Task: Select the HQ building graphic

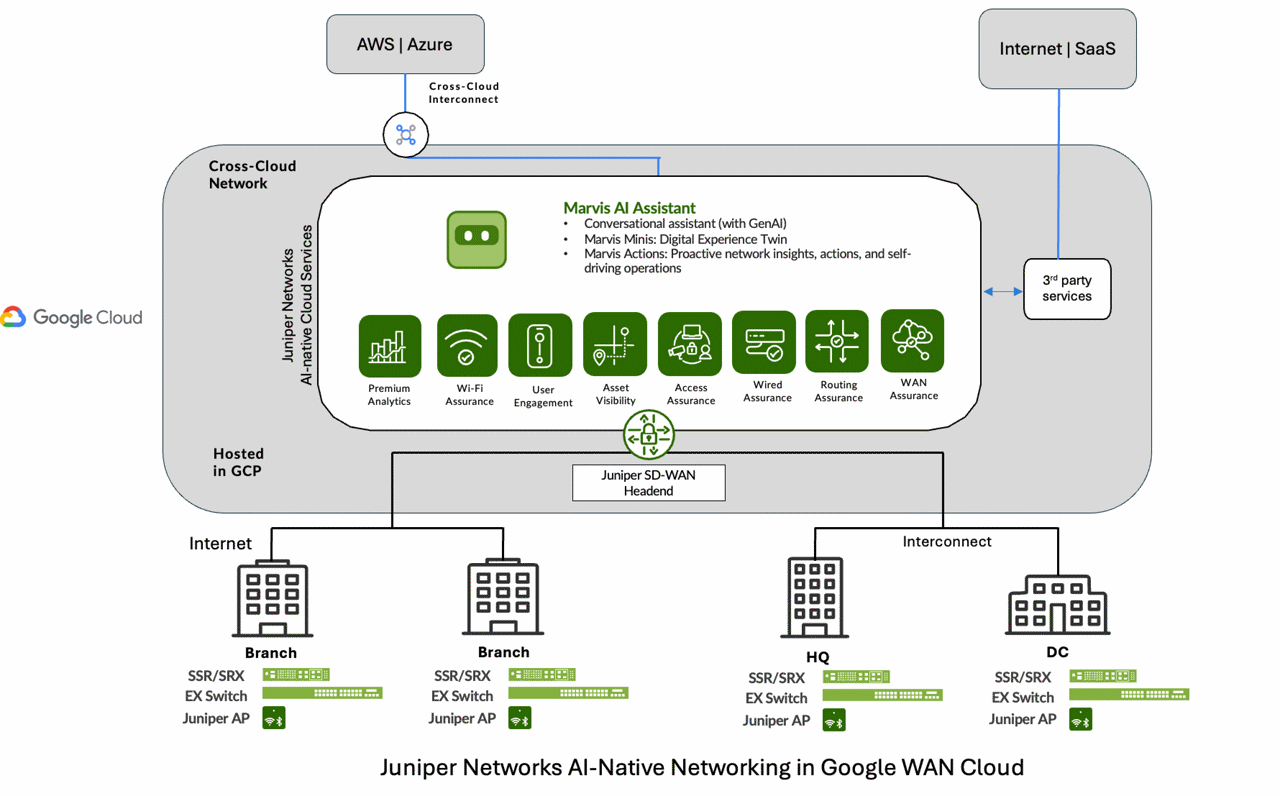Action: coord(814,597)
